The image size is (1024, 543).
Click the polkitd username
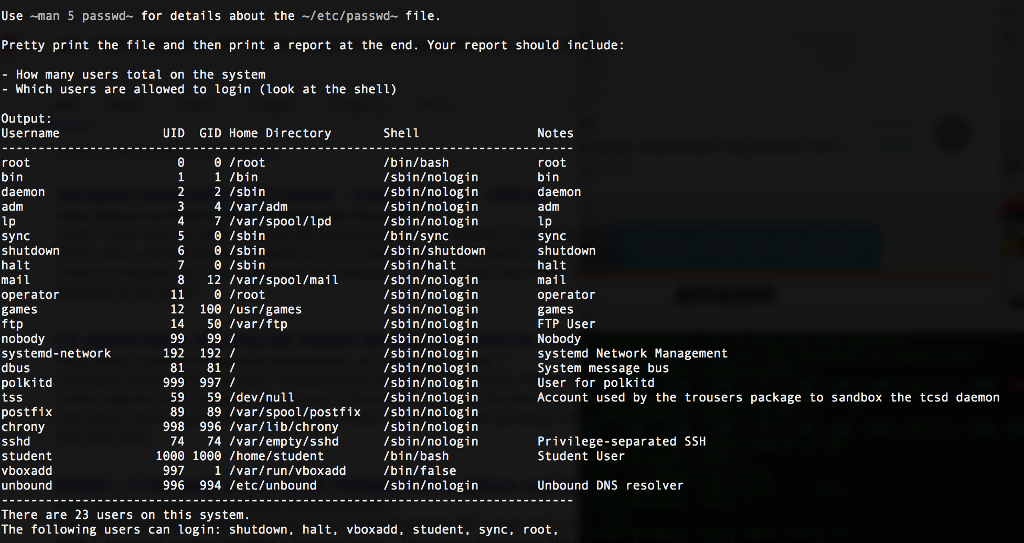point(27,383)
